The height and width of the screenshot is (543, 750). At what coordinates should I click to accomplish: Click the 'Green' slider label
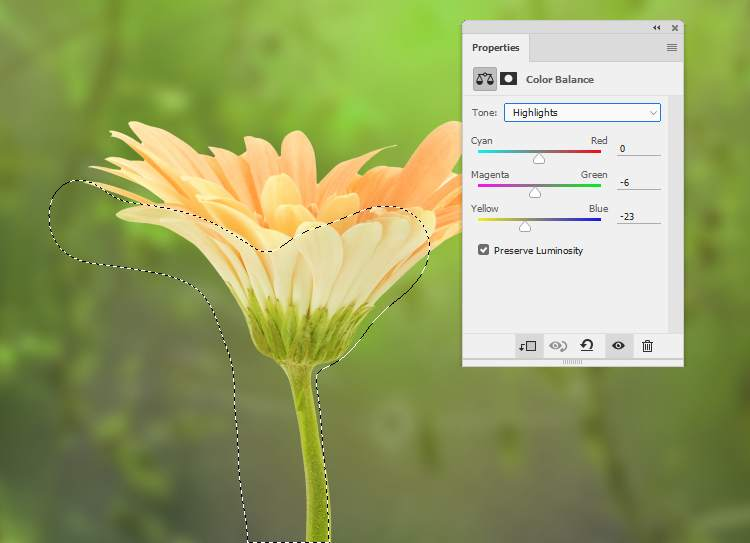pos(594,175)
